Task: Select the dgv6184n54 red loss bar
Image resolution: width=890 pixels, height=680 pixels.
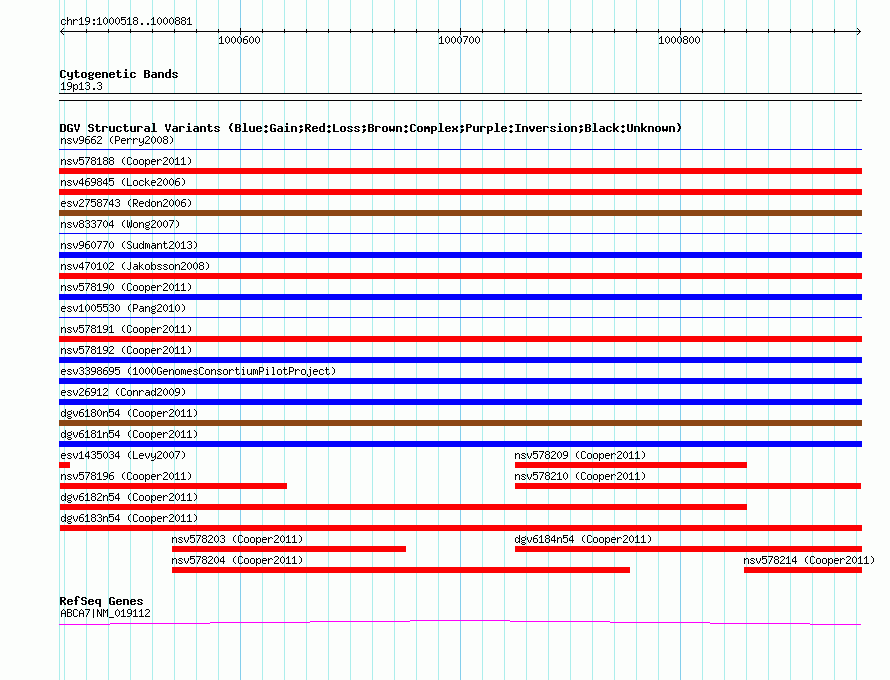Action: coord(689,549)
